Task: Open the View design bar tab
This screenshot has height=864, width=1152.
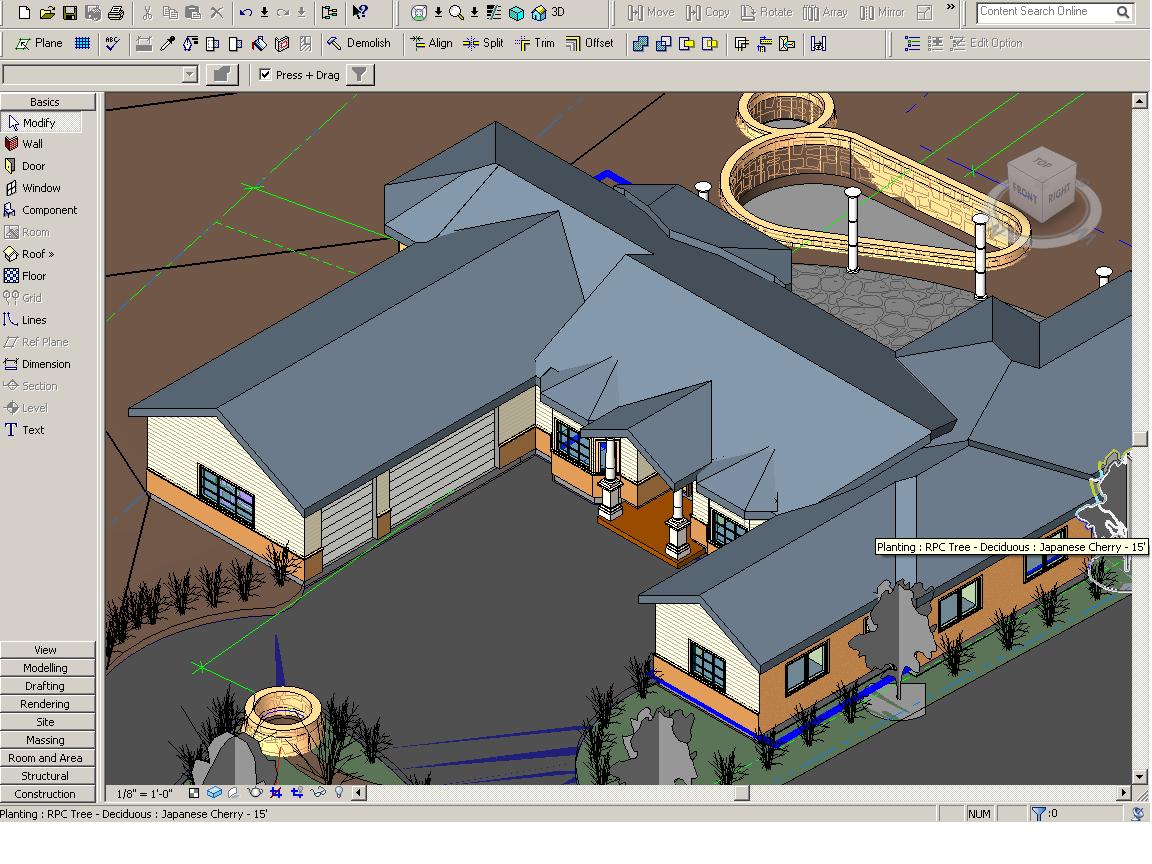Action: [48, 649]
